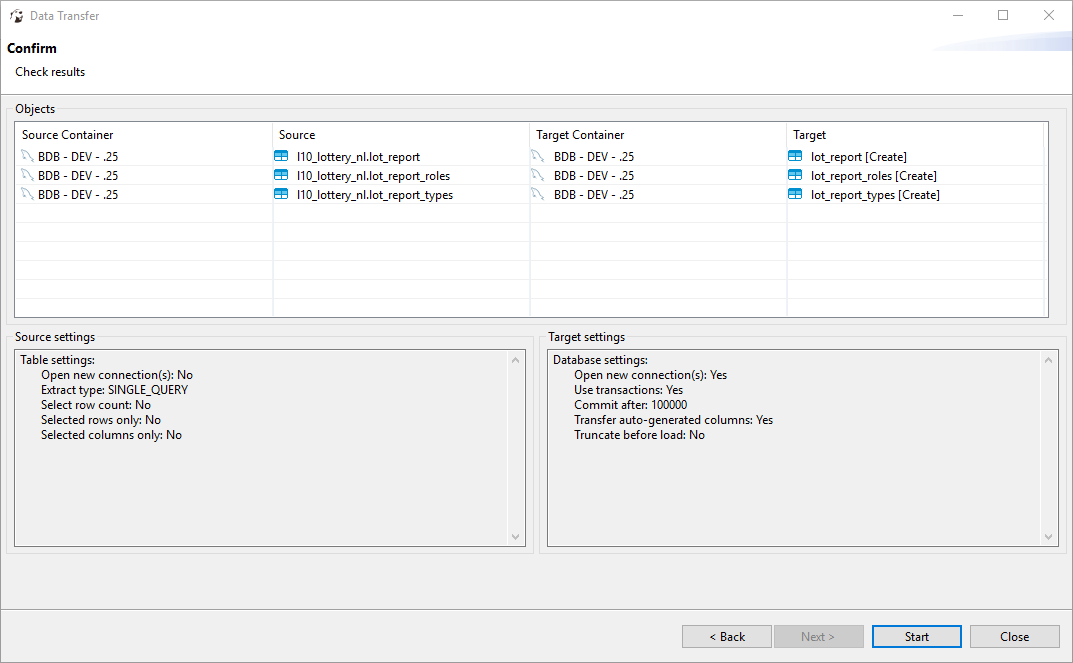Click the Source Container column header
The height and width of the screenshot is (663, 1073).
(x=67, y=134)
